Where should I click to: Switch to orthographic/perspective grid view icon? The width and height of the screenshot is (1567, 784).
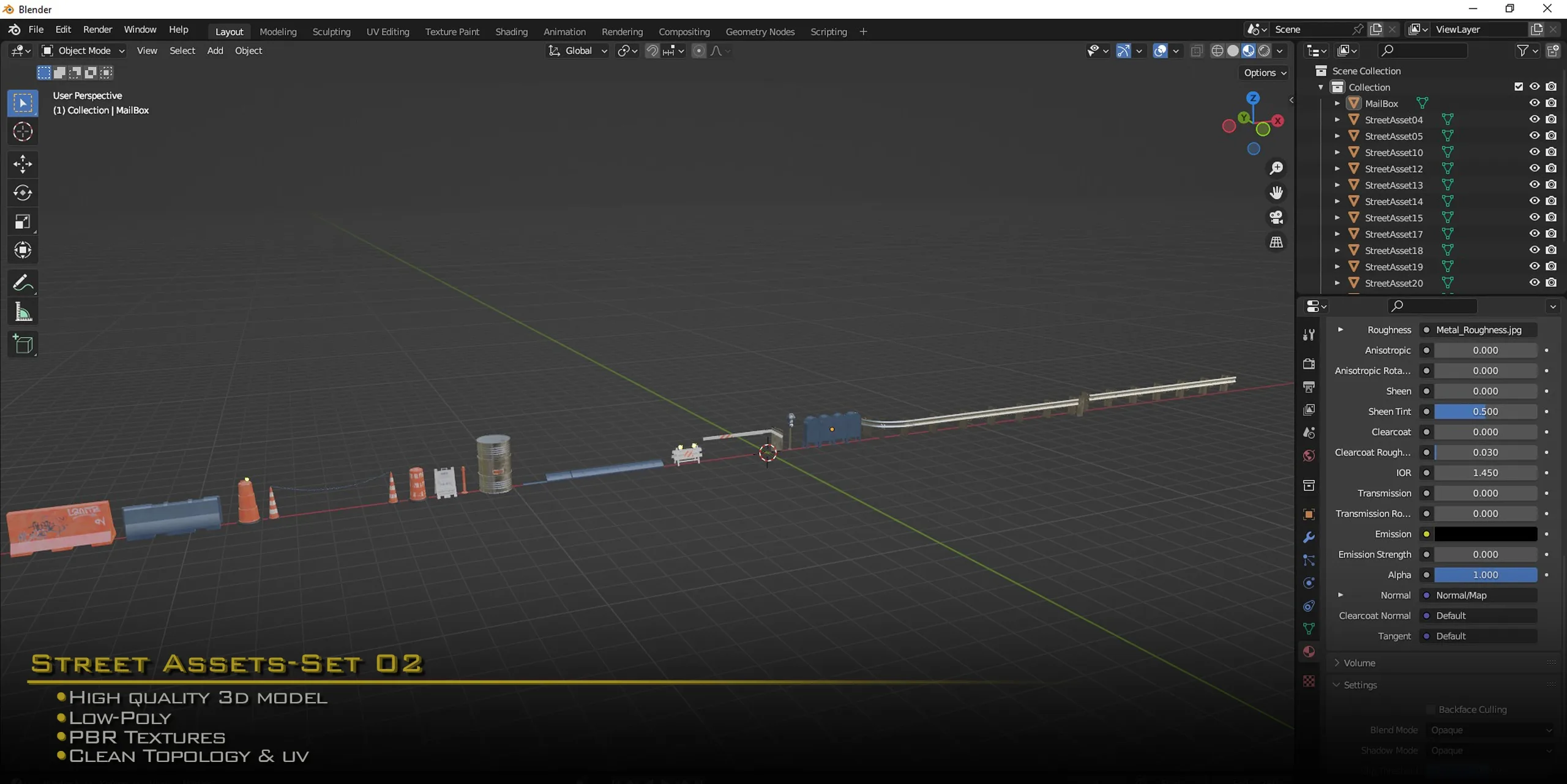pos(1276,242)
